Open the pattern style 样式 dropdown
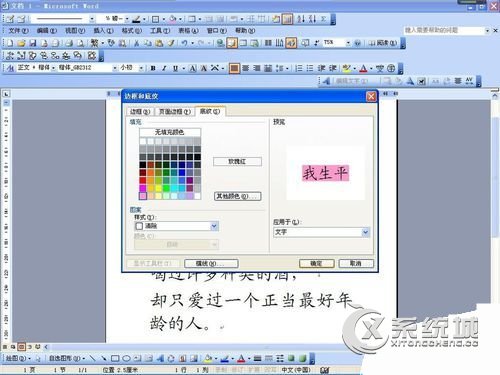 coord(214,226)
